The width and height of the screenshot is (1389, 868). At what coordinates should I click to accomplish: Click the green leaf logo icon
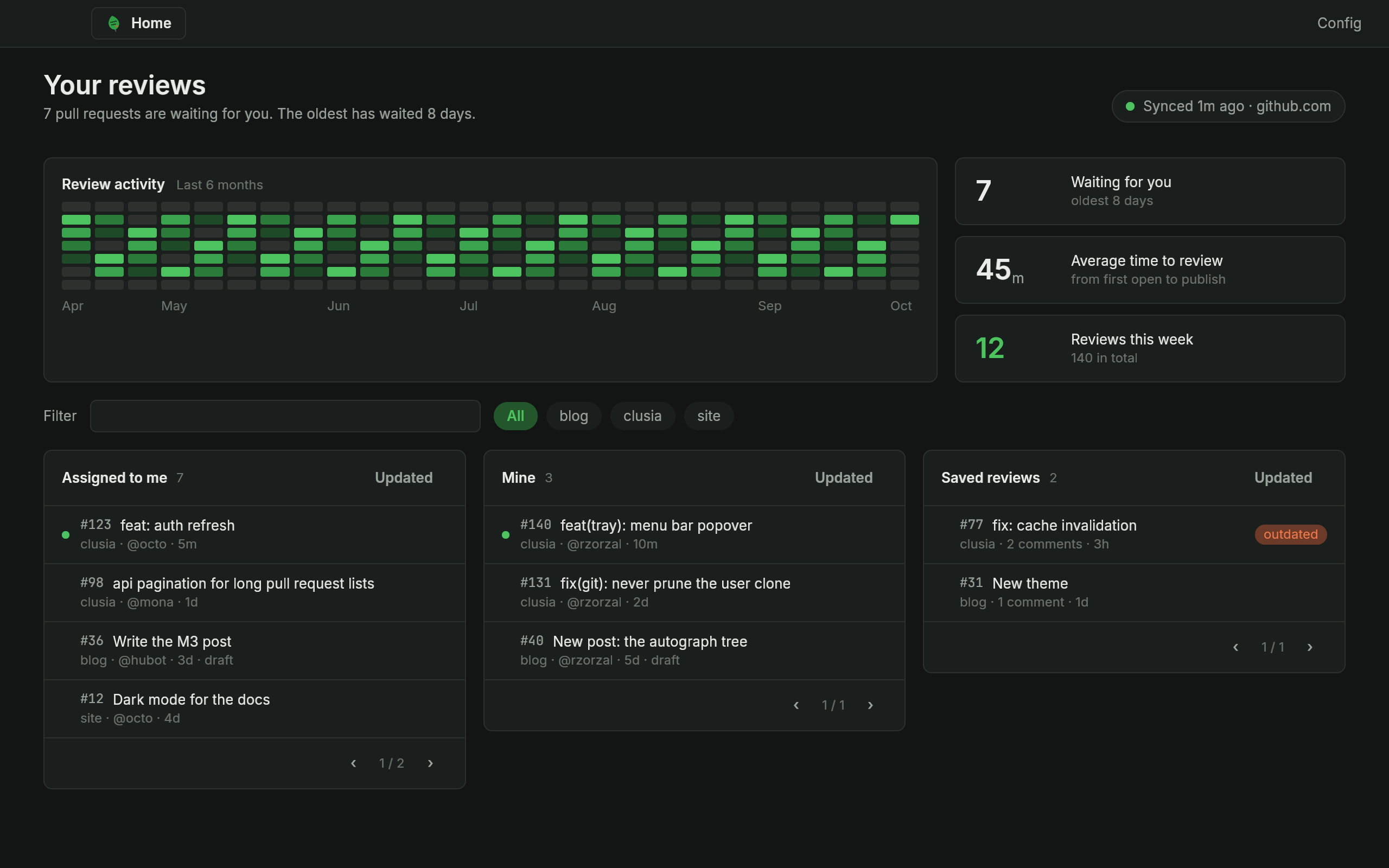113,23
